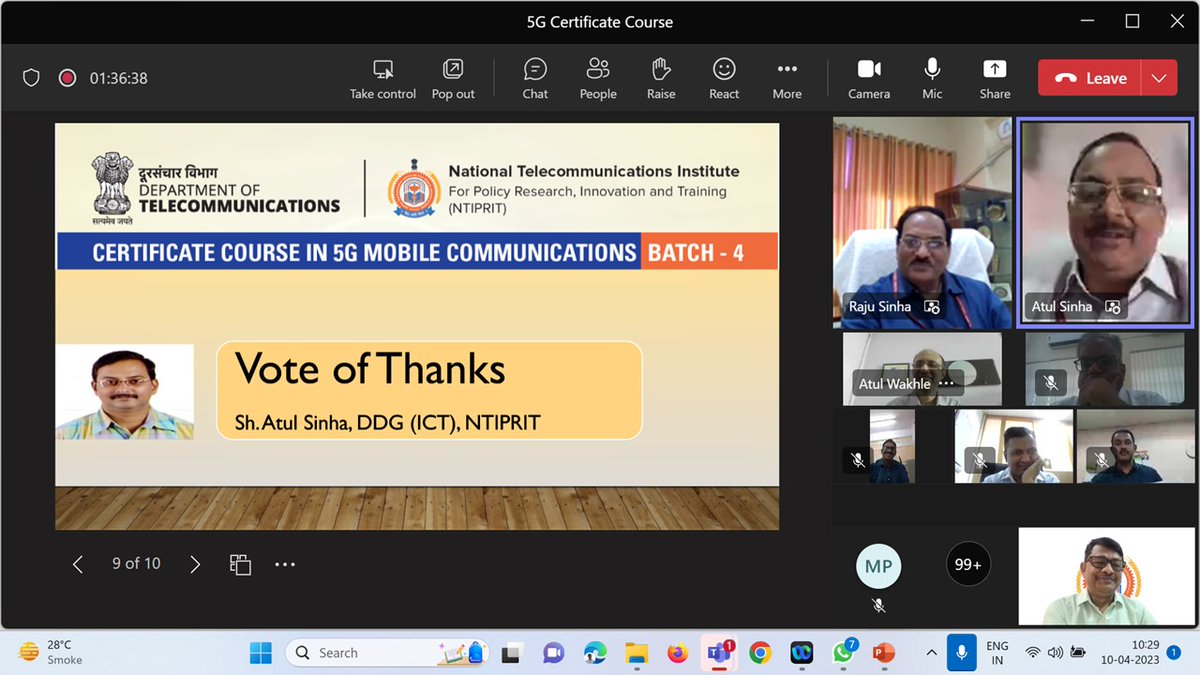Click the recording indicator red dot
This screenshot has width=1200, height=675.
(x=67, y=78)
